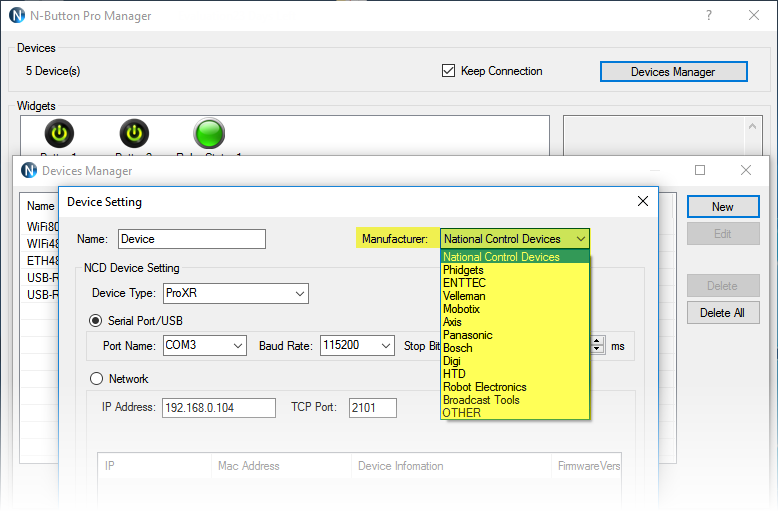Click the Devices Manager window logo icon
778x512 pixels.
point(29,170)
